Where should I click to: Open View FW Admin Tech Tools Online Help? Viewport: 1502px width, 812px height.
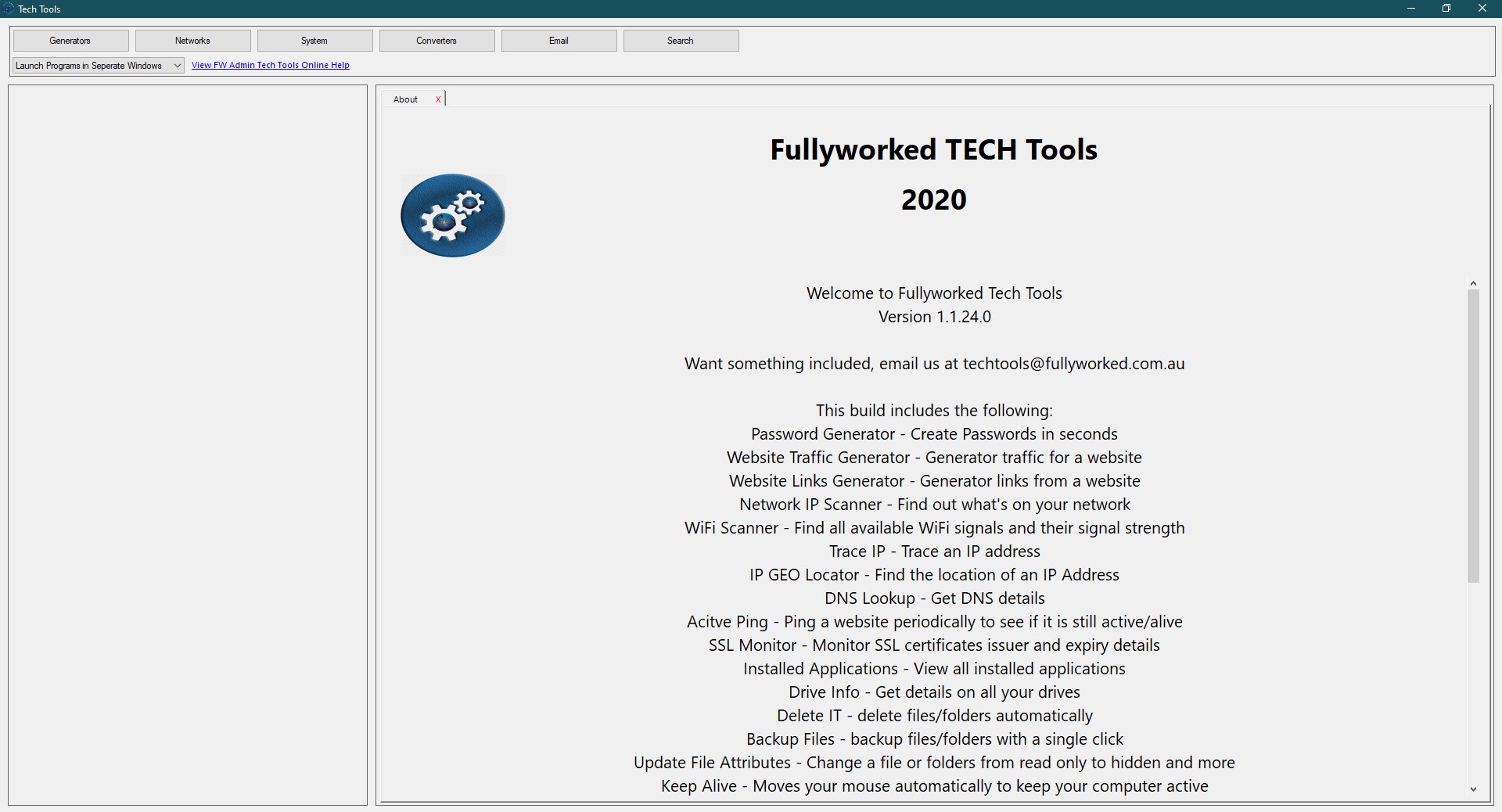click(x=270, y=65)
